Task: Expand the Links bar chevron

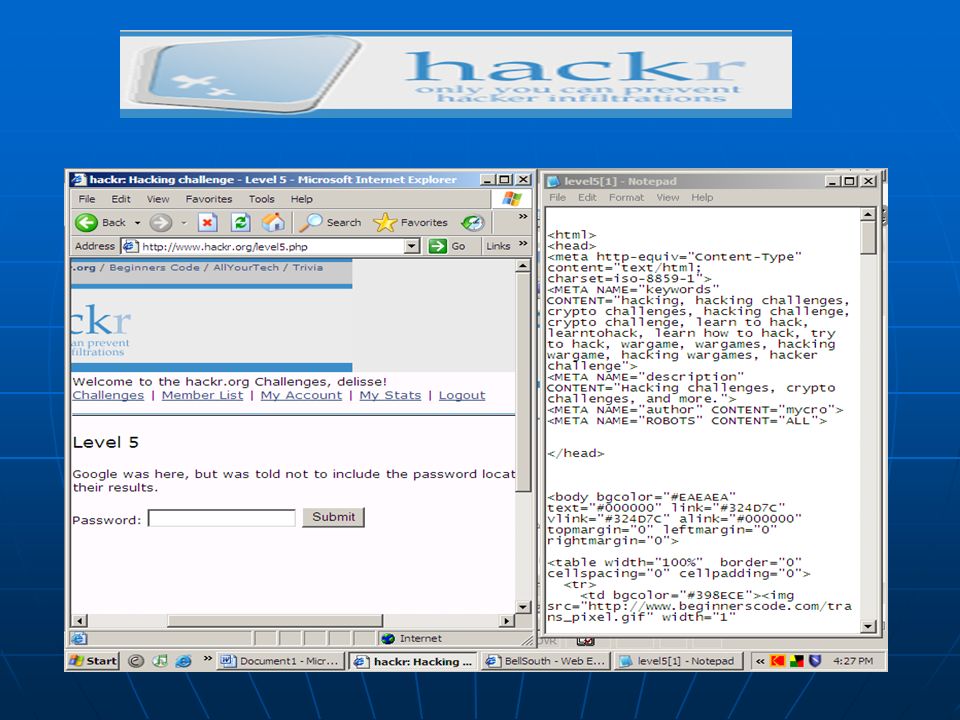Action: [523, 243]
